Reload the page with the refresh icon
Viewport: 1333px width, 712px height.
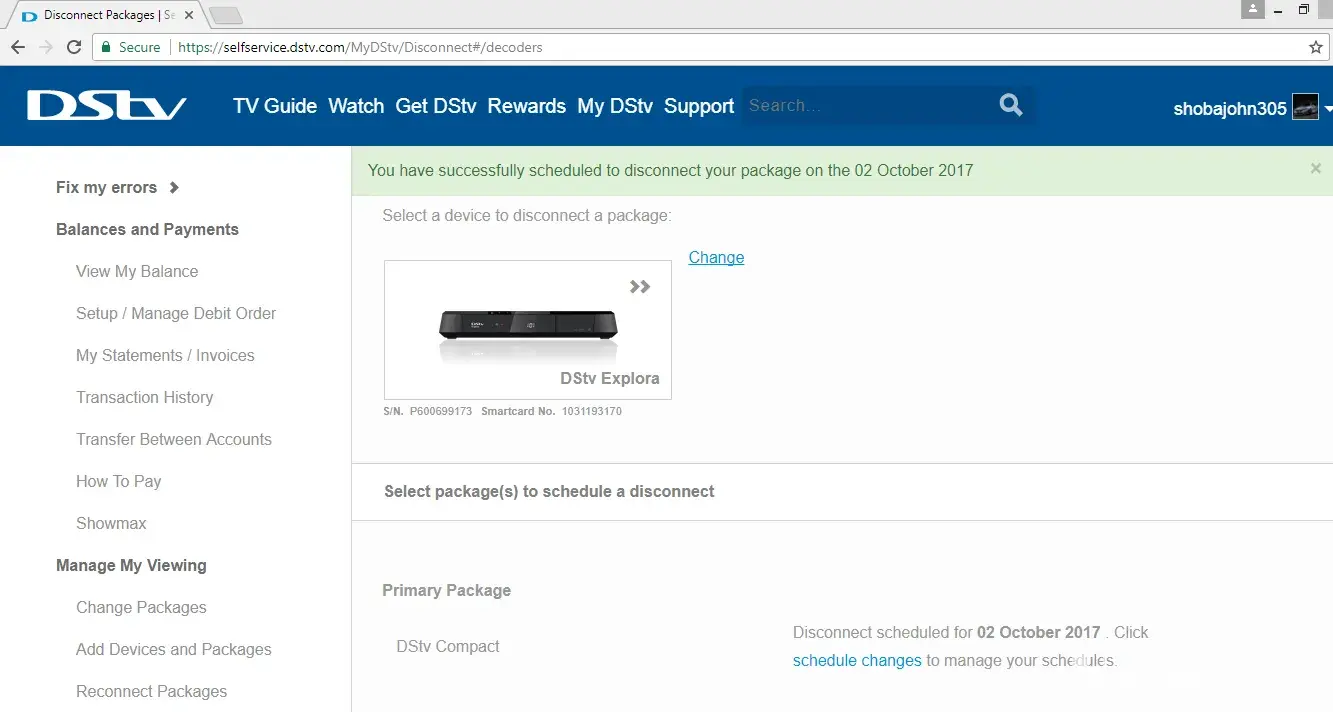click(74, 47)
